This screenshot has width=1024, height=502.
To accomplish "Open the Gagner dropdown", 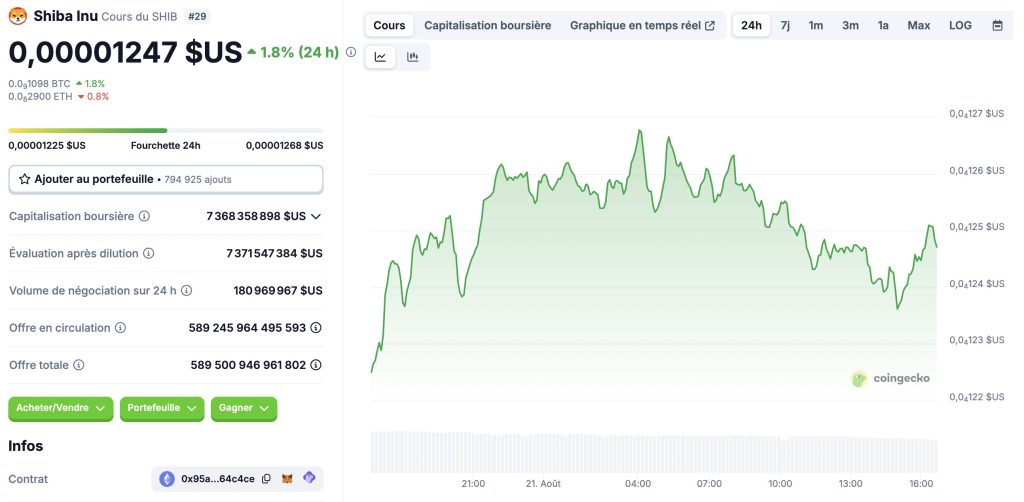I will click(x=243, y=408).
